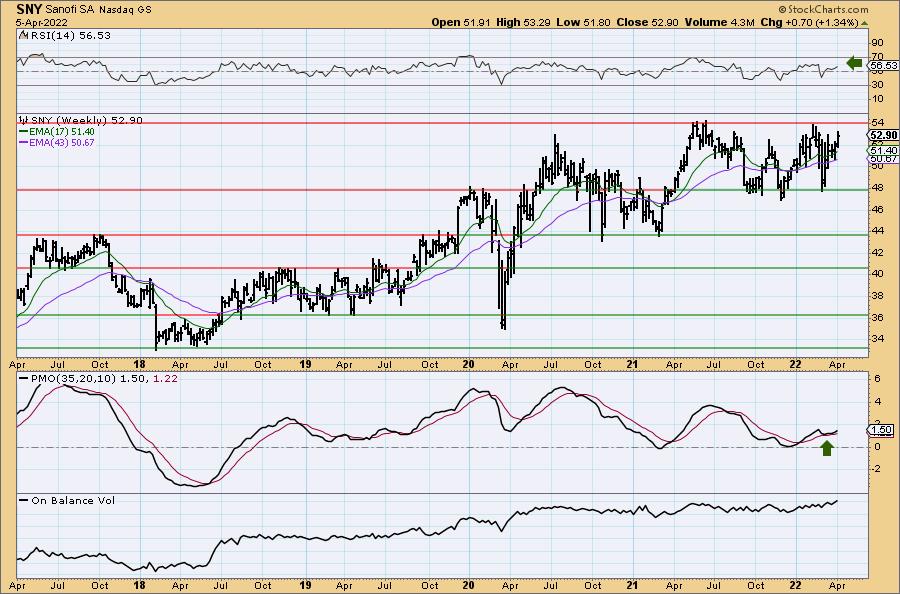Click the 51.40 EMA tag on right axis
Screen dimensions: 900x594
883,150
